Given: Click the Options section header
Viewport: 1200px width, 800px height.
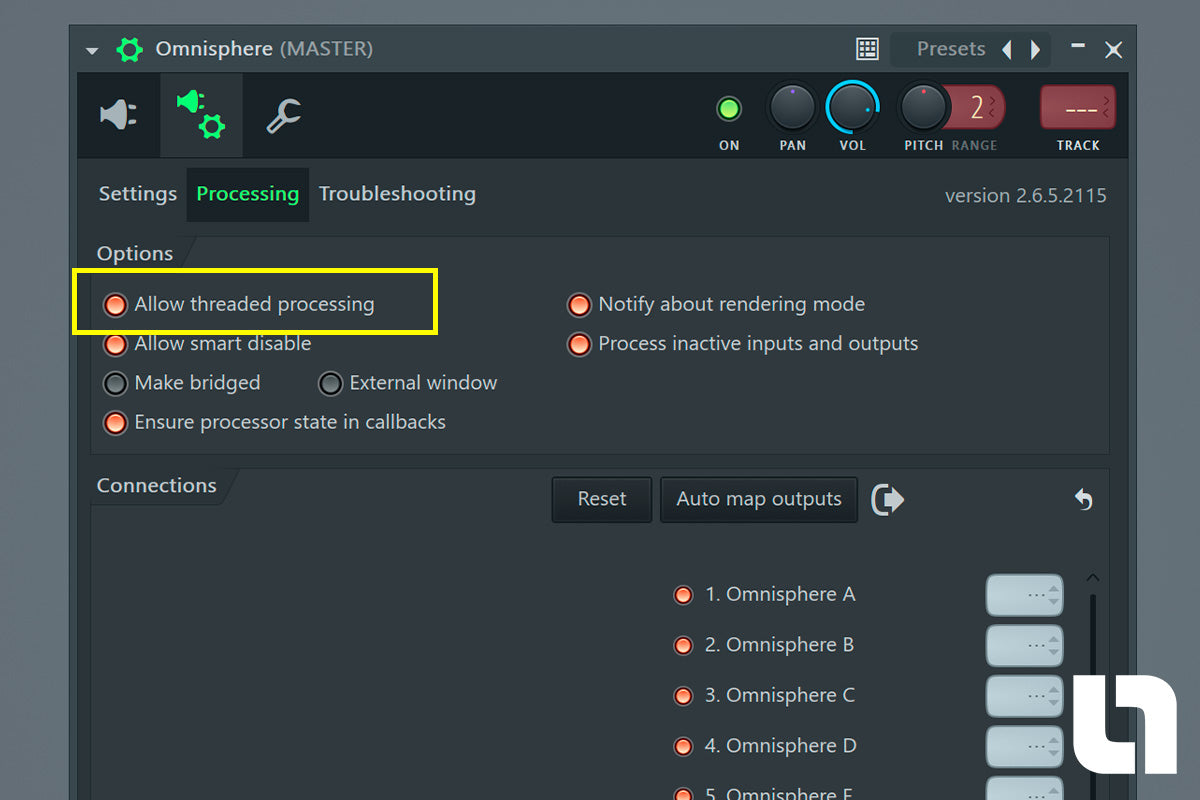Looking at the screenshot, I should (x=135, y=254).
